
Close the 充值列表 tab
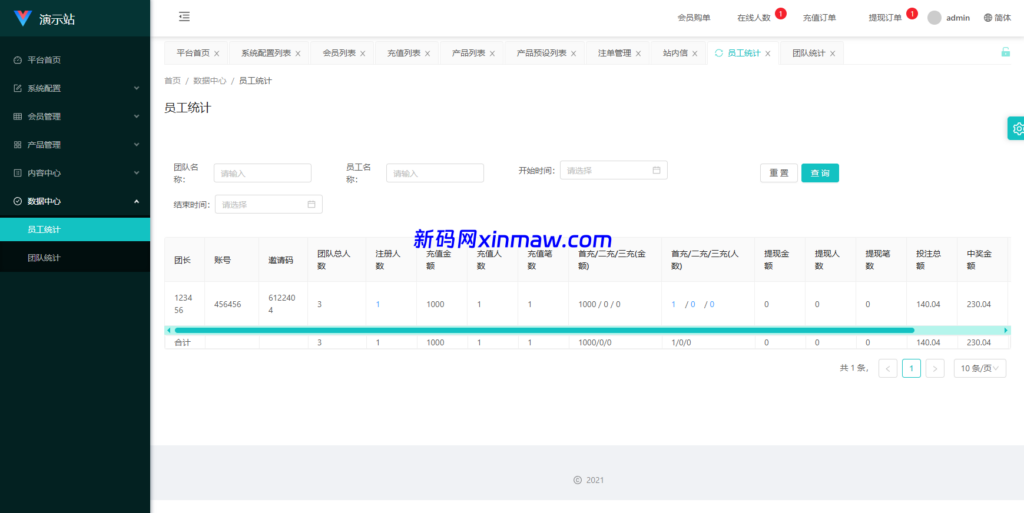point(427,54)
